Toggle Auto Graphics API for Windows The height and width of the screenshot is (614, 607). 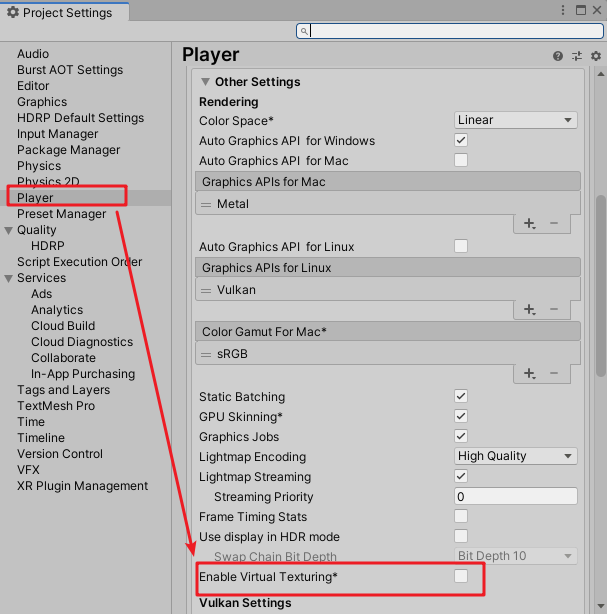coord(461,140)
